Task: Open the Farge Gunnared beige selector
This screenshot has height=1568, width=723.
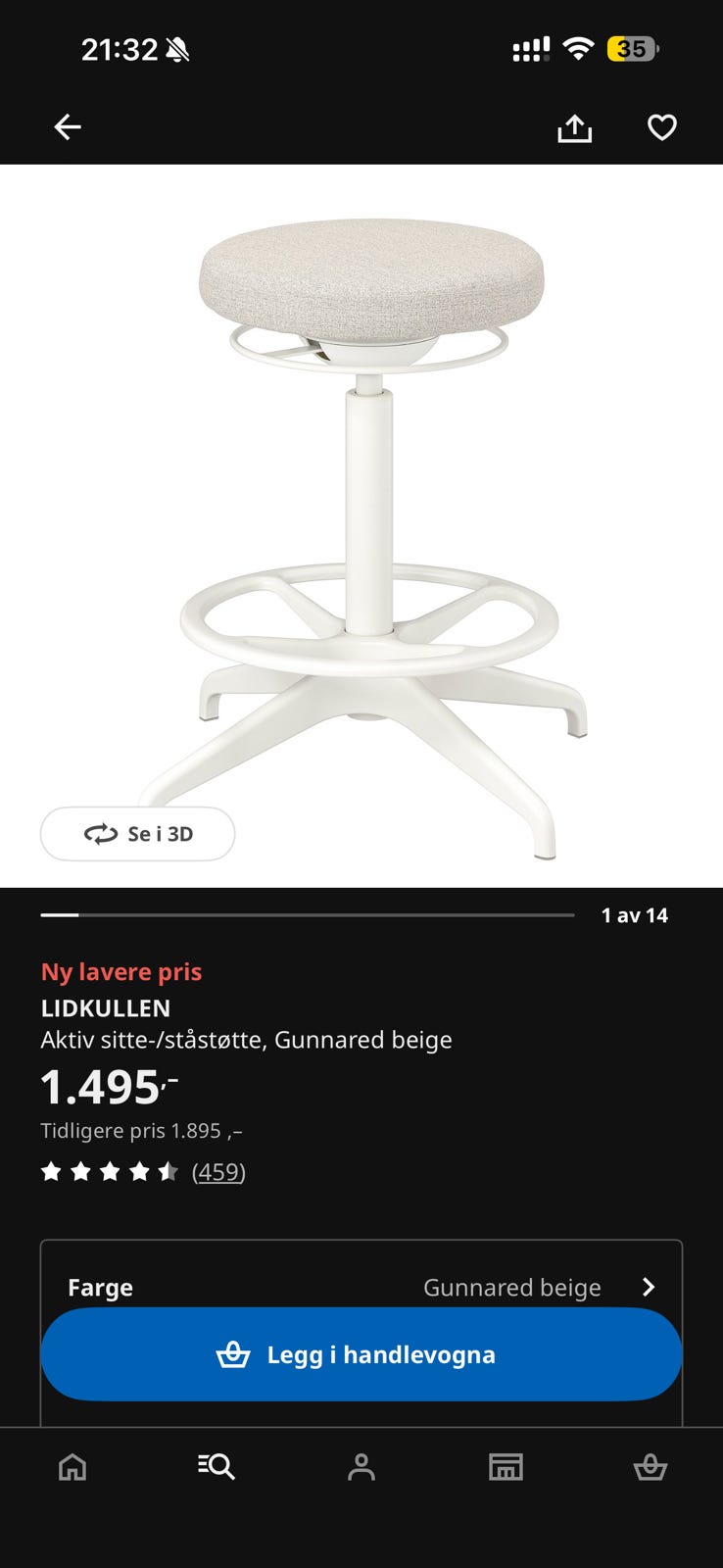Action: (361, 1287)
